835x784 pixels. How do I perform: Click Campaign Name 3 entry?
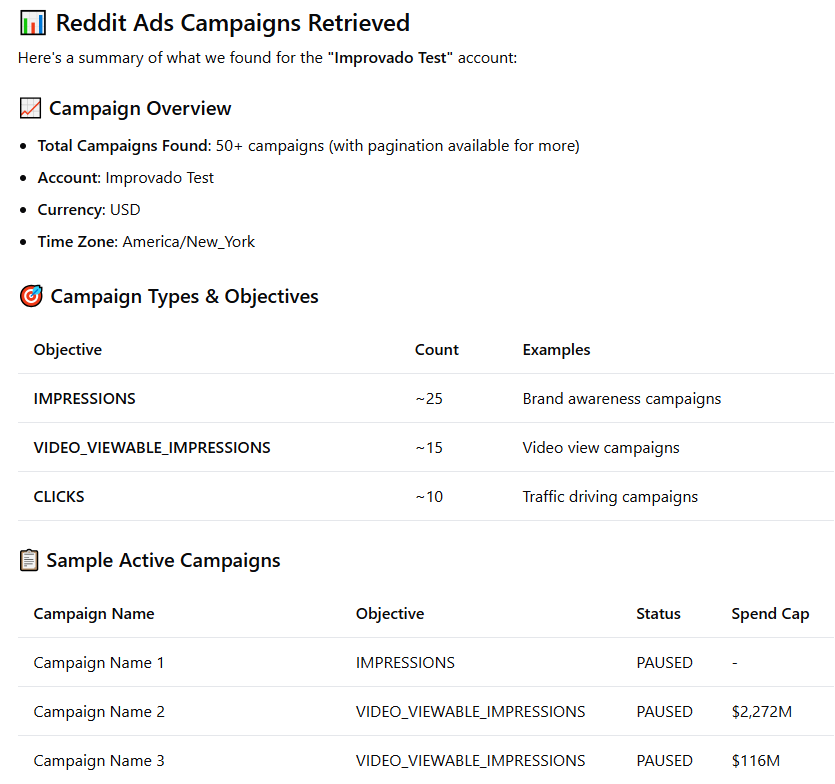(99, 761)
